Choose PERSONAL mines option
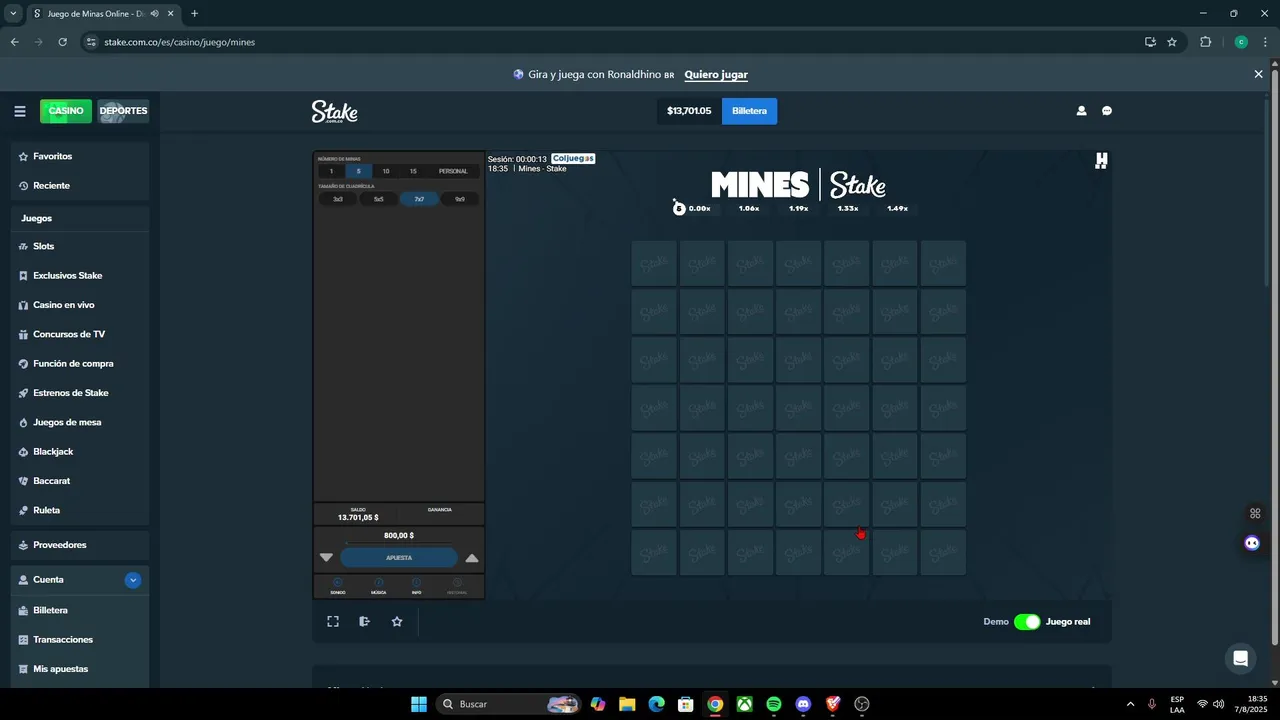This screenshot has height=720, width=1280. (453, 171)
